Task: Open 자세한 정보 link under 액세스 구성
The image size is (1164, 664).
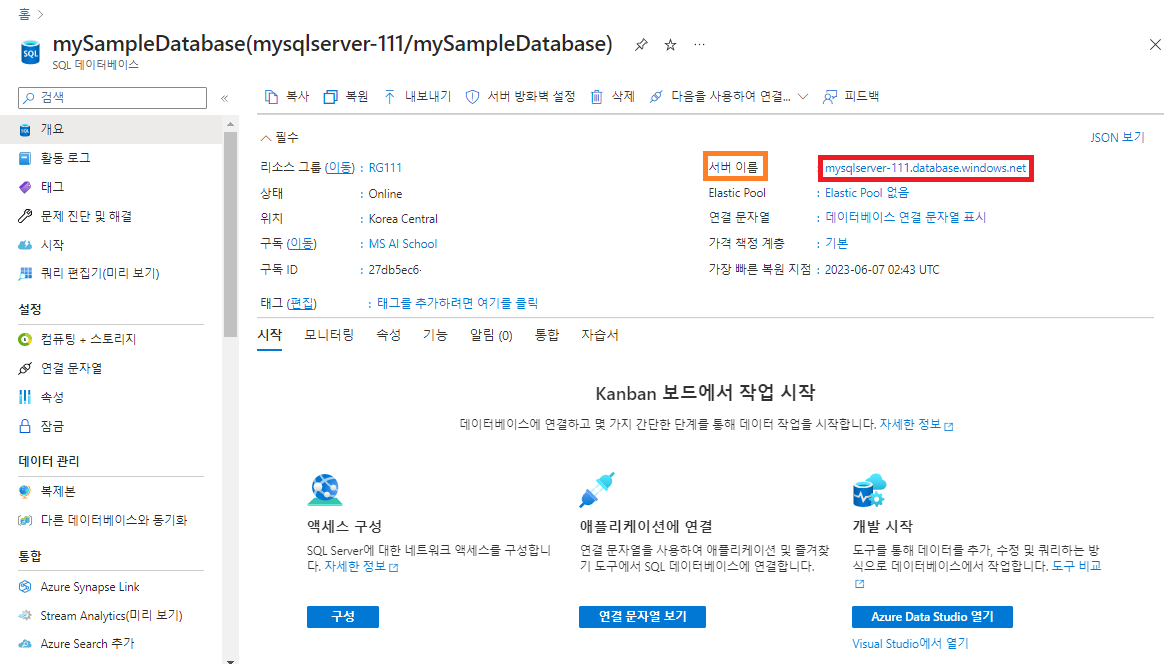Action: pyautogui.click(x=362, y=566)
